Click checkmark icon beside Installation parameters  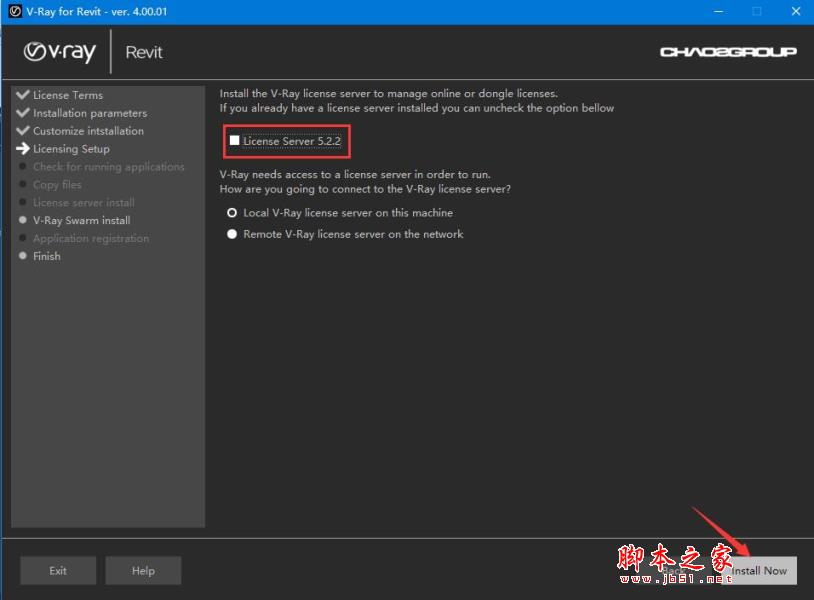coord(23,113)
